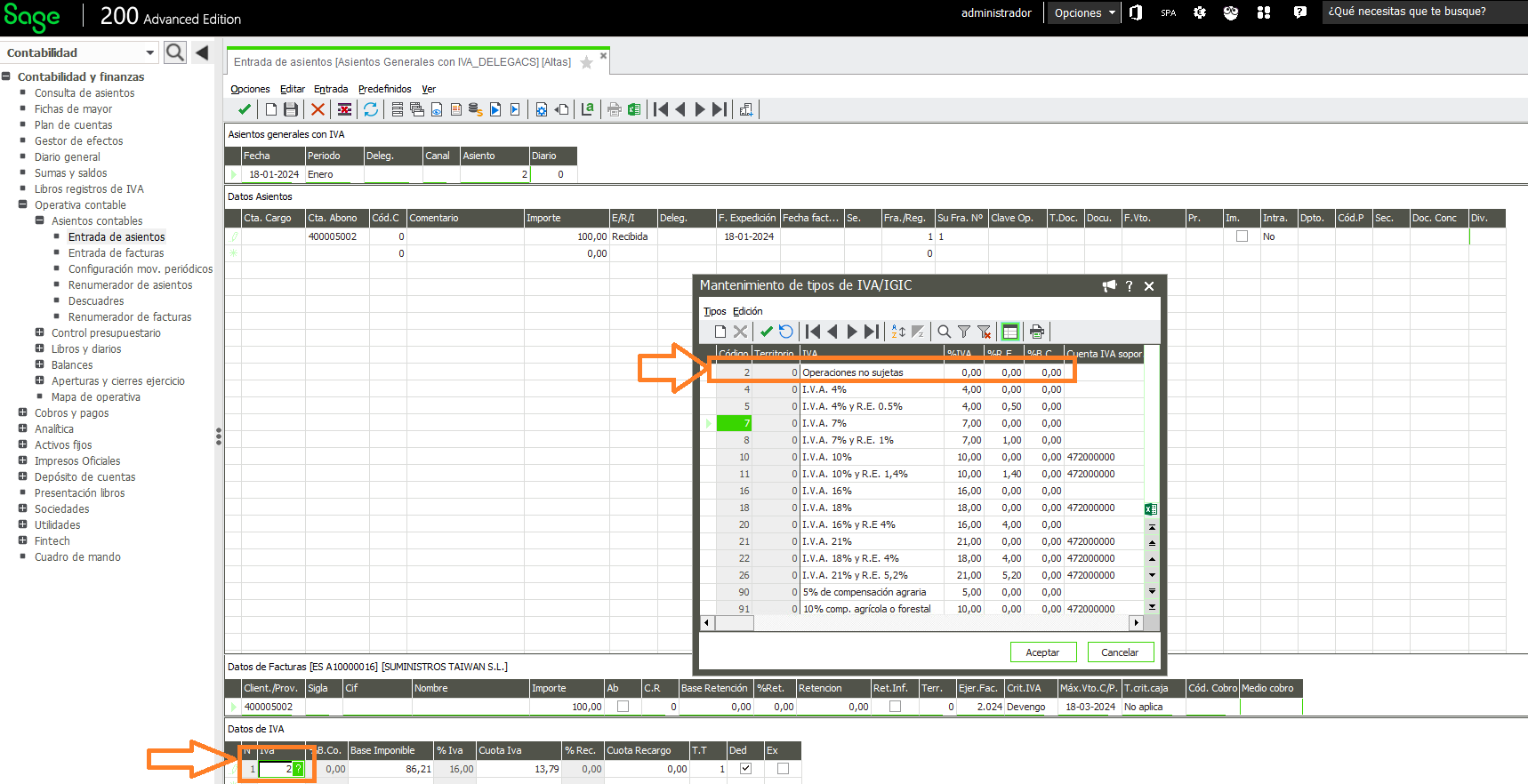Collapse the Contabilidad y finanzas tree node
Viewport: 1528px width, 784px height.
pyautogui.click(x=6, y=76)
